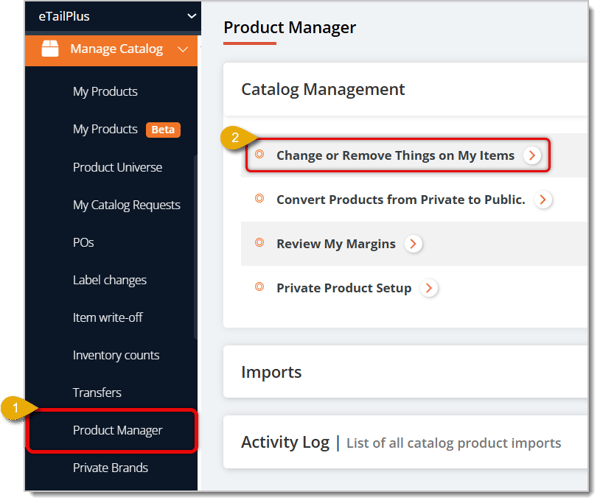
Task: Open Label changes
Action: pos(110,280)
